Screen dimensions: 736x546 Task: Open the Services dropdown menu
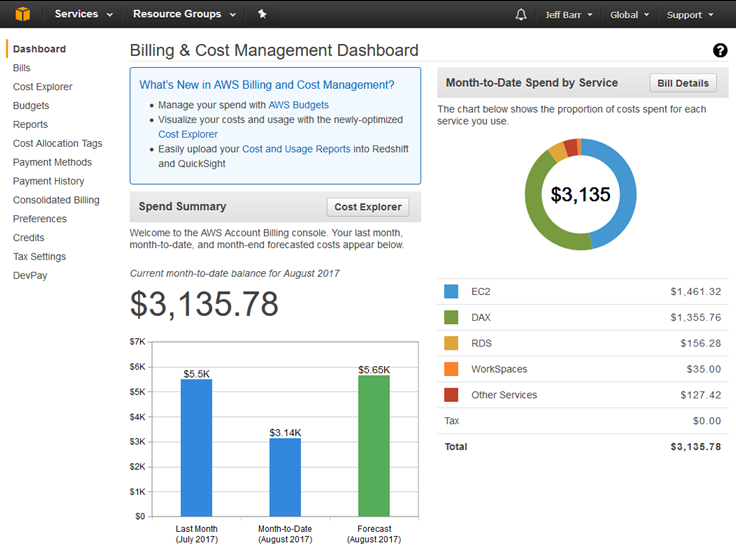(x=83, y=15)
